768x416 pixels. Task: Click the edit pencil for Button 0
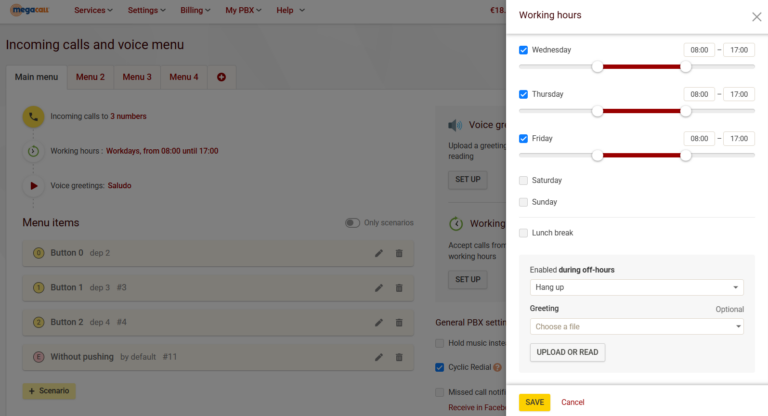click(x=379, y=254)
